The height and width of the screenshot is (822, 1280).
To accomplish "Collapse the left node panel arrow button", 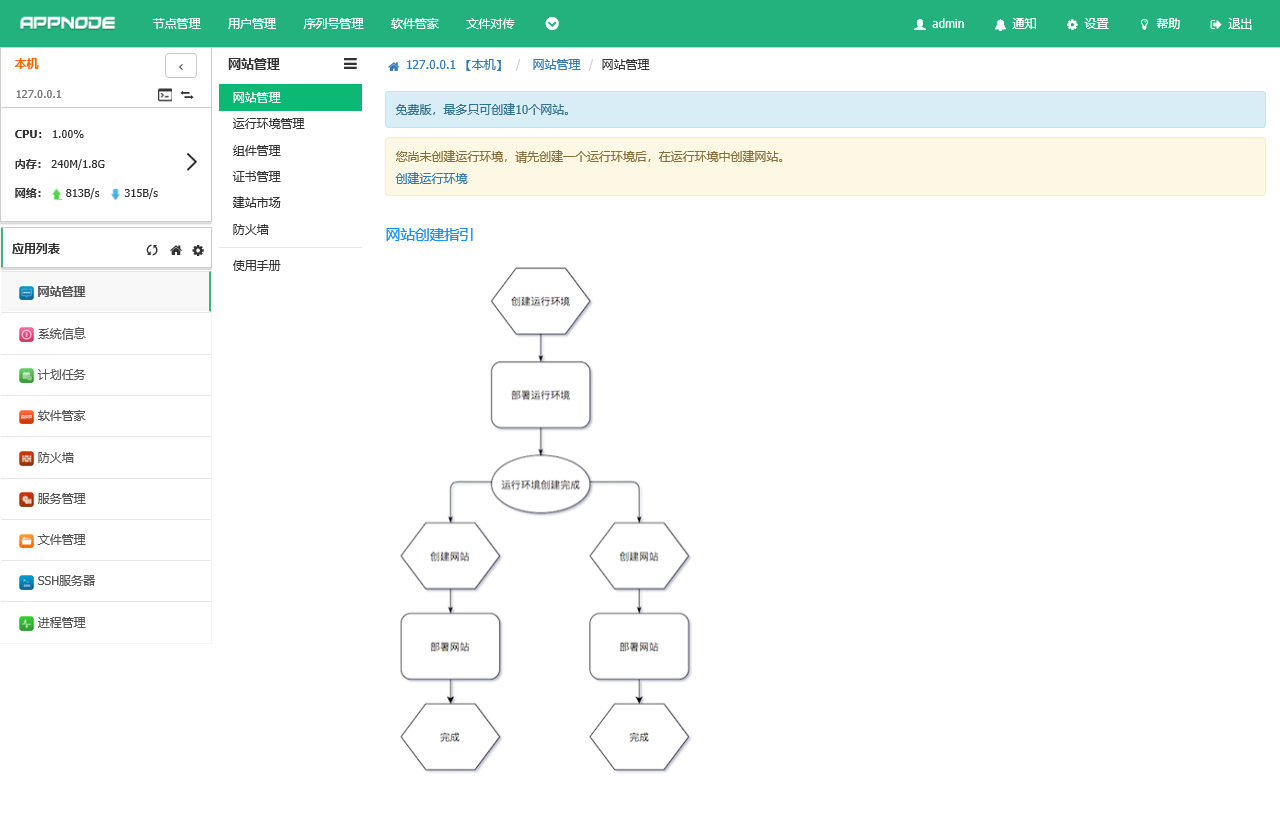I will (x=181, y=66).
